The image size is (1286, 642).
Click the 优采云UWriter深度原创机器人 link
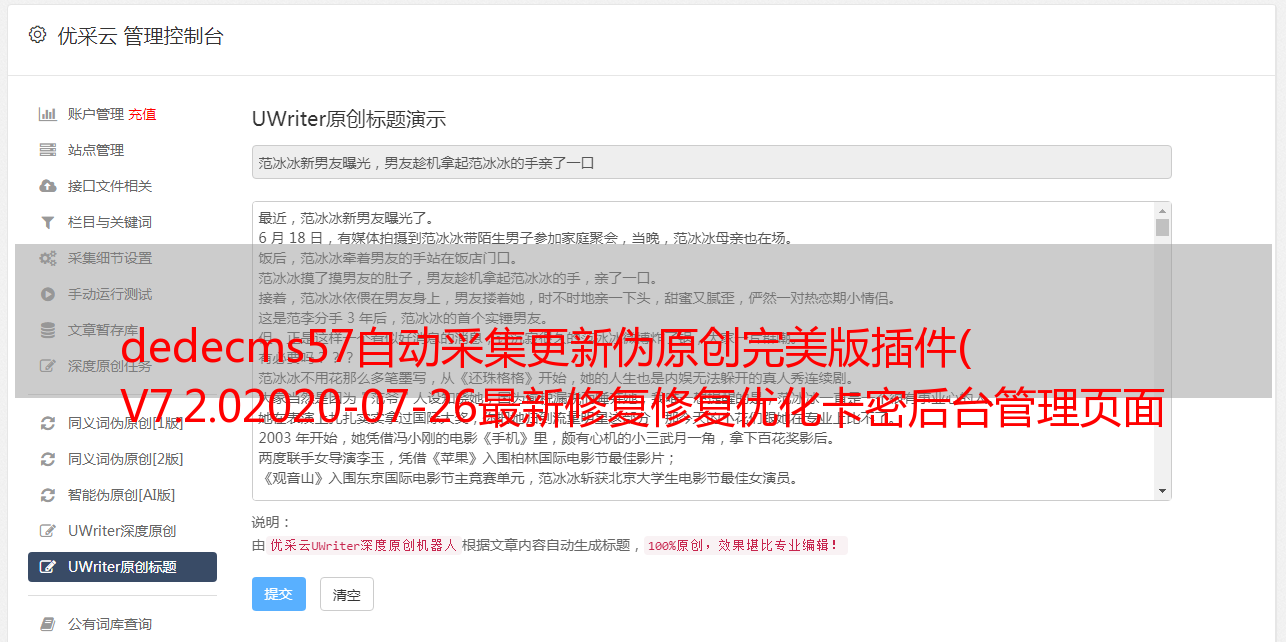(363, 546)
